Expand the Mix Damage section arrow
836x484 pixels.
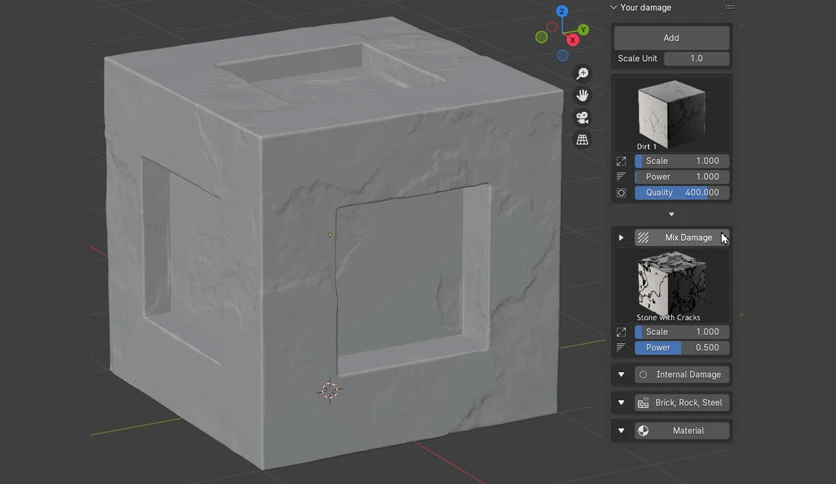(621, 238)
